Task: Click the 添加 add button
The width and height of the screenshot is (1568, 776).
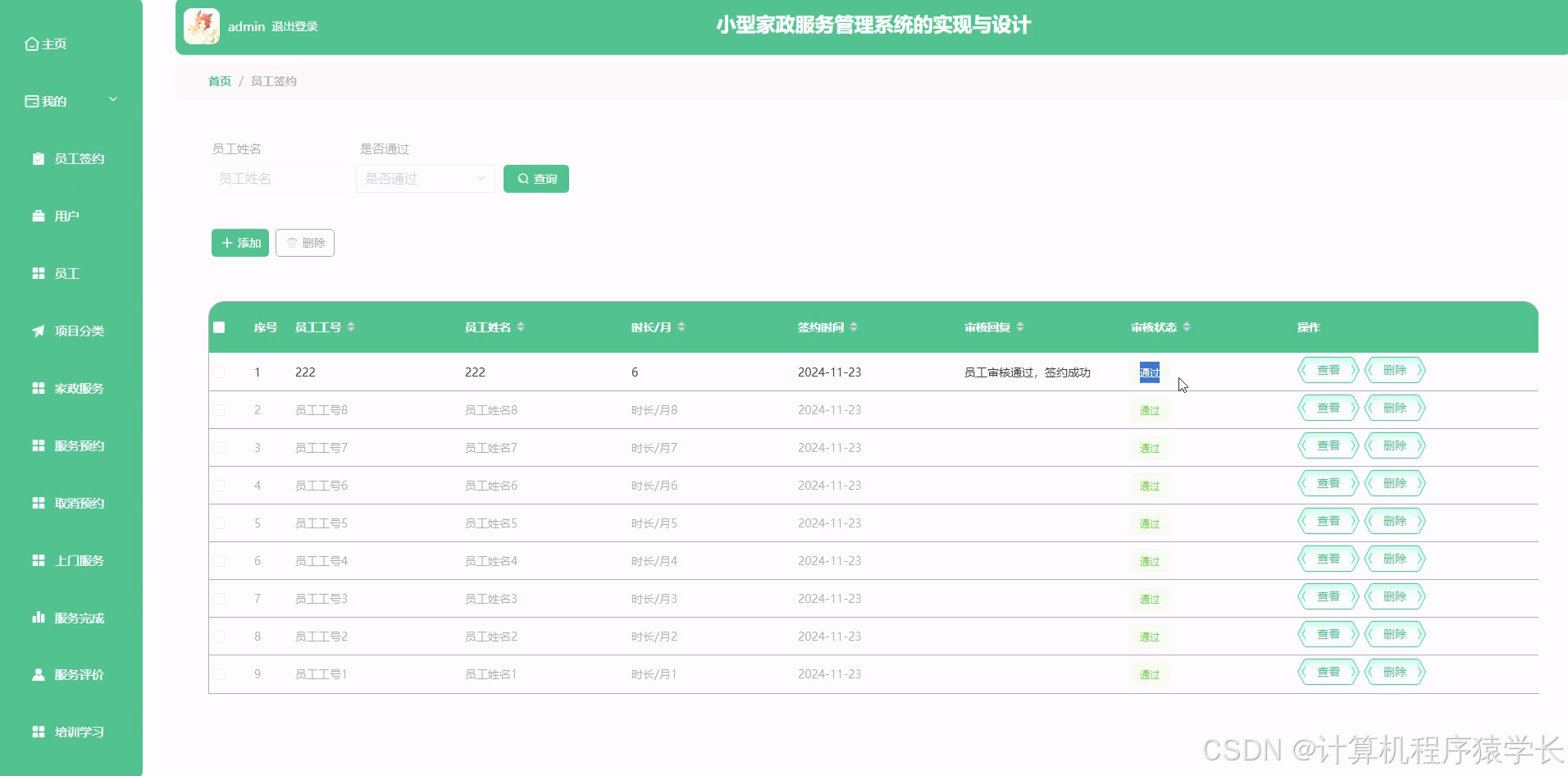Action: click(240, 243)
